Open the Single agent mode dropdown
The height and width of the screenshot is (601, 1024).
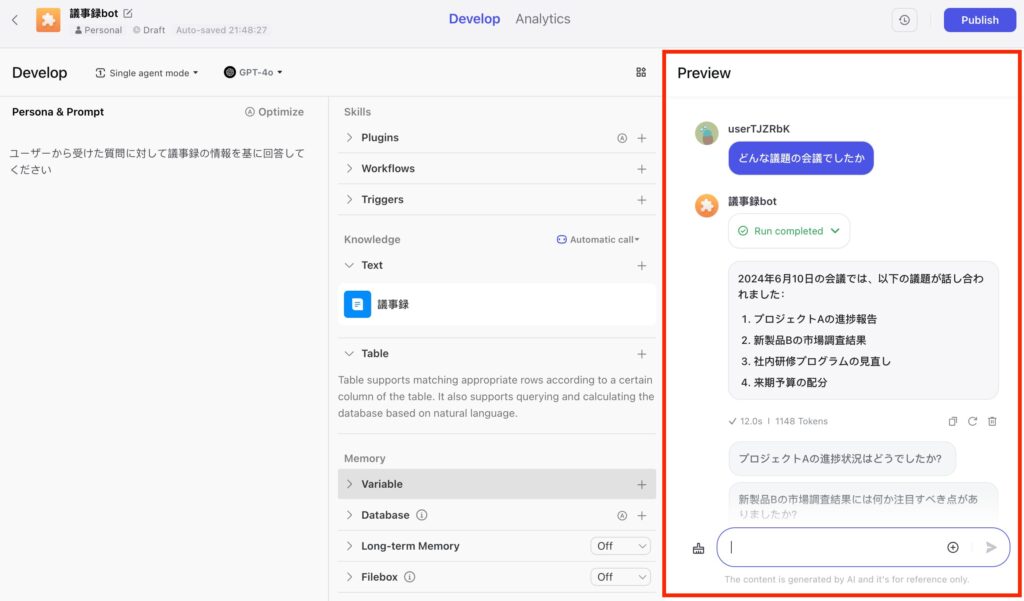click(x=147, y=73)
